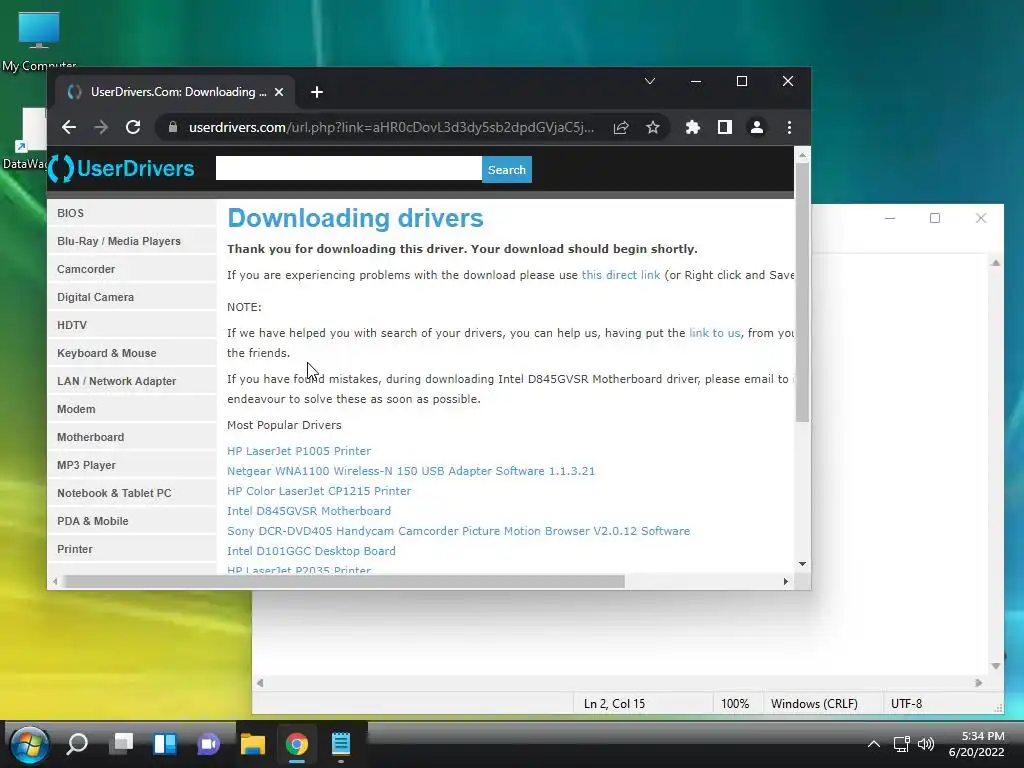The height and width of the screenshot is (768, 1024).
Task: Open Widgets from taskbar
Action: point(165,744)
